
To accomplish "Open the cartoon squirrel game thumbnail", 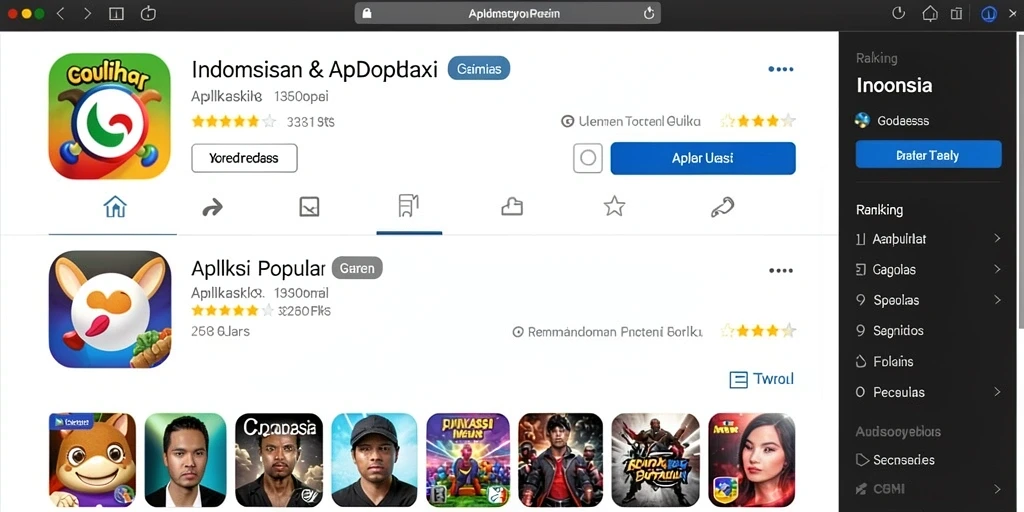I will (93, 460).
